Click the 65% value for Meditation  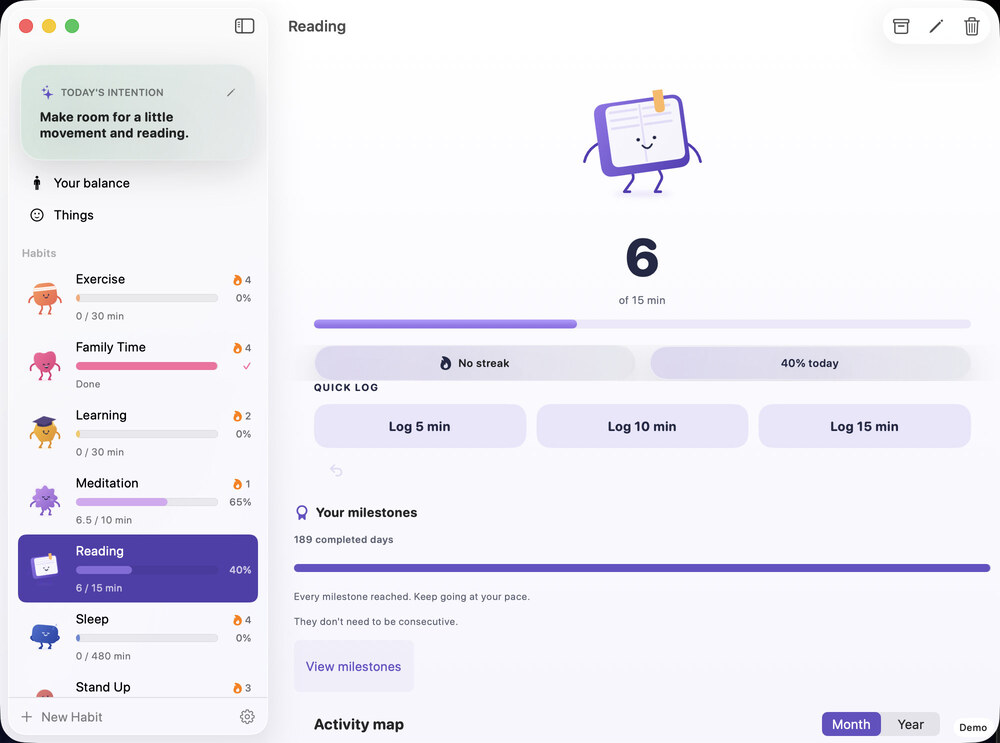(240, 502)
